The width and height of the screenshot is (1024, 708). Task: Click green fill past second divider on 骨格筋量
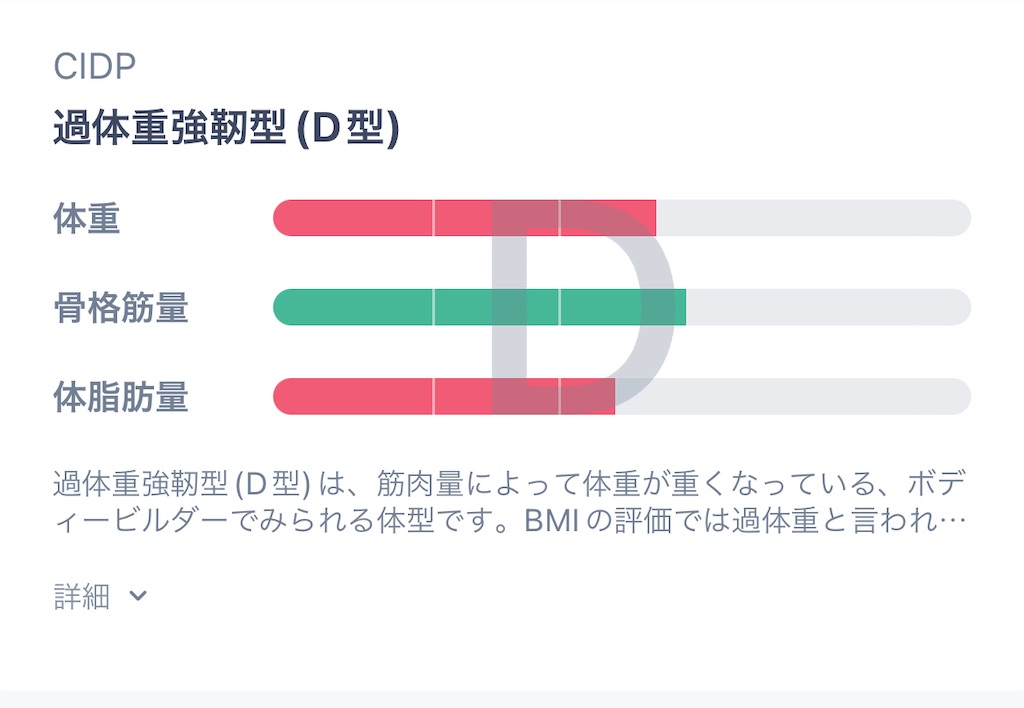point(623,307)
